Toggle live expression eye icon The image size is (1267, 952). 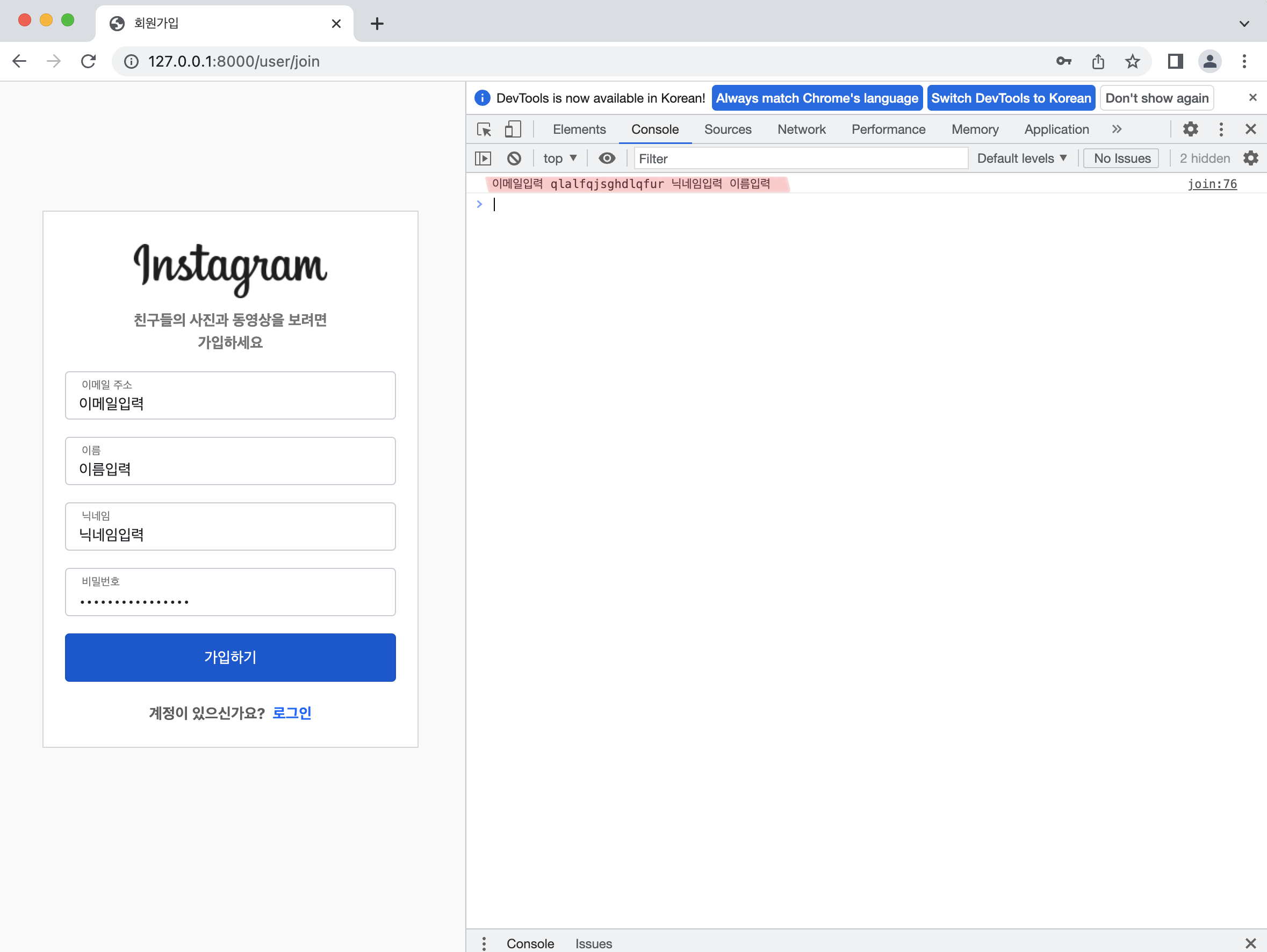point(607,158)
